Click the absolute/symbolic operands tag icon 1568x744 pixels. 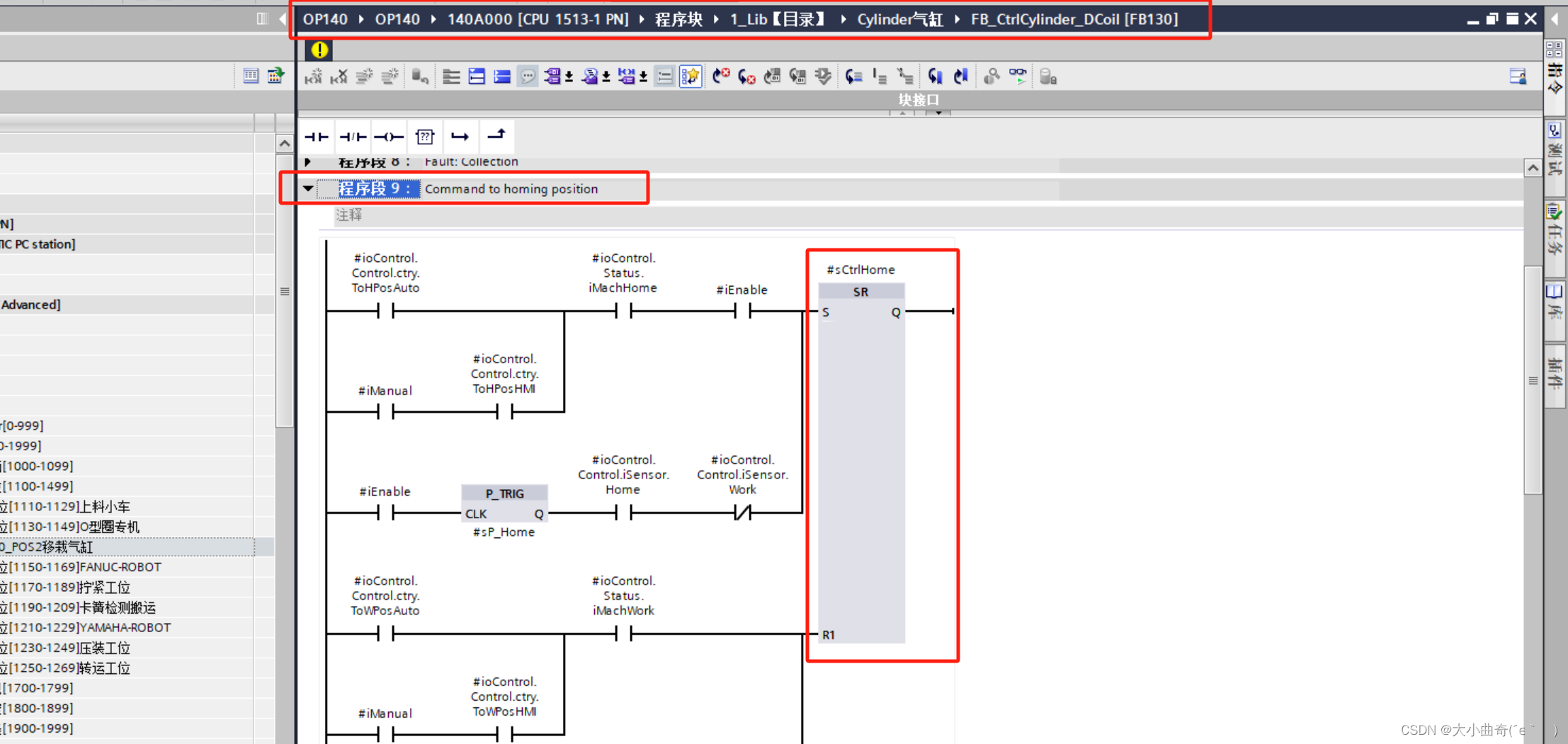click(552, 76)
